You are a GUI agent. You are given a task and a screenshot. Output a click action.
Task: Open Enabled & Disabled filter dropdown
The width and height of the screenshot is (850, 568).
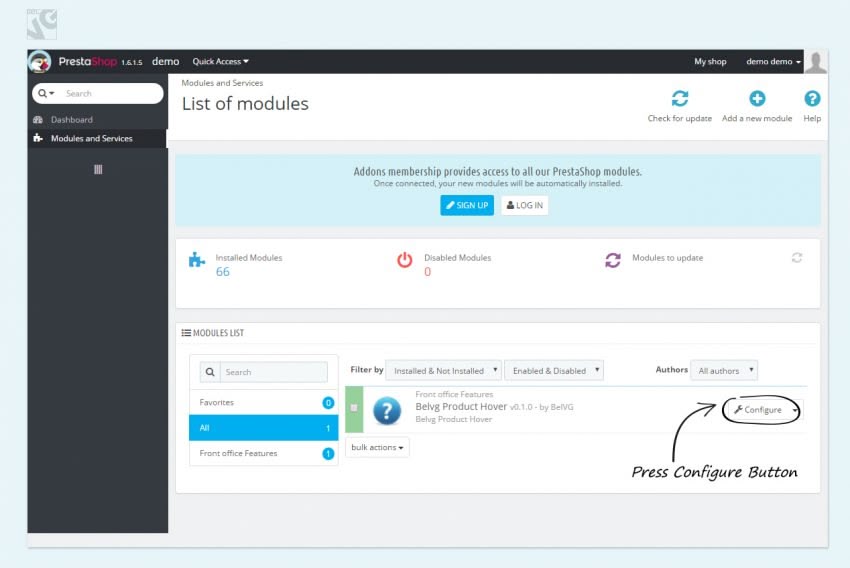554,371
